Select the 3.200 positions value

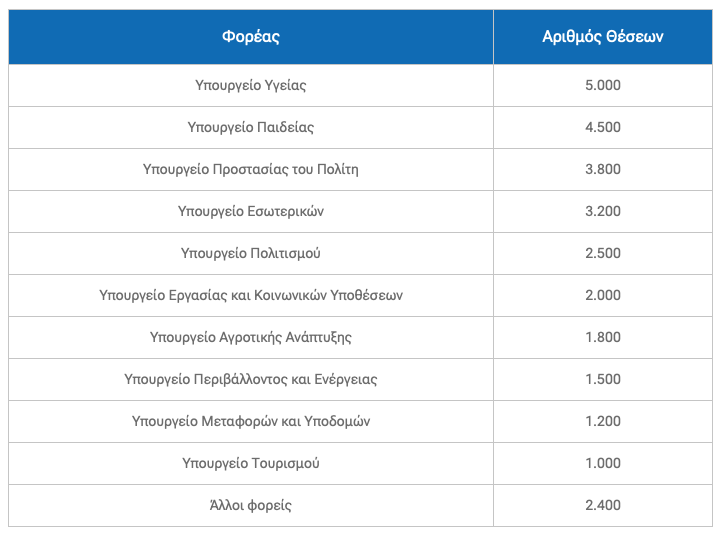tap(602, 211)
